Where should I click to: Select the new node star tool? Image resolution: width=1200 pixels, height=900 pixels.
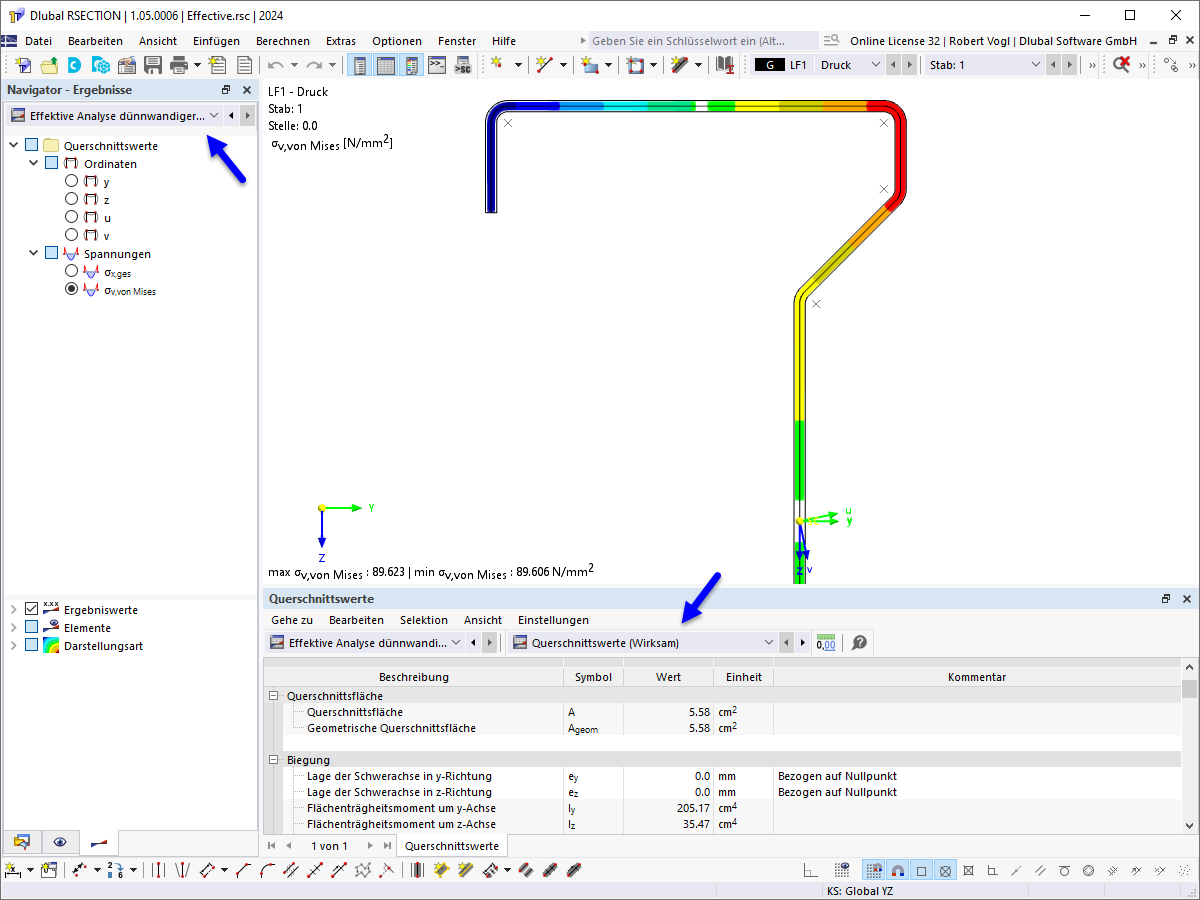[x=497, y=65]
